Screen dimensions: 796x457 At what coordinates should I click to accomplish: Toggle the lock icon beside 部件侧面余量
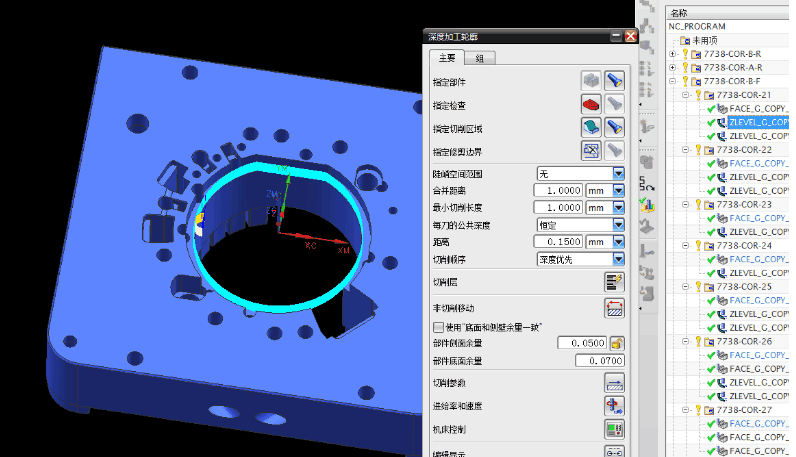(x=617, y=343)
